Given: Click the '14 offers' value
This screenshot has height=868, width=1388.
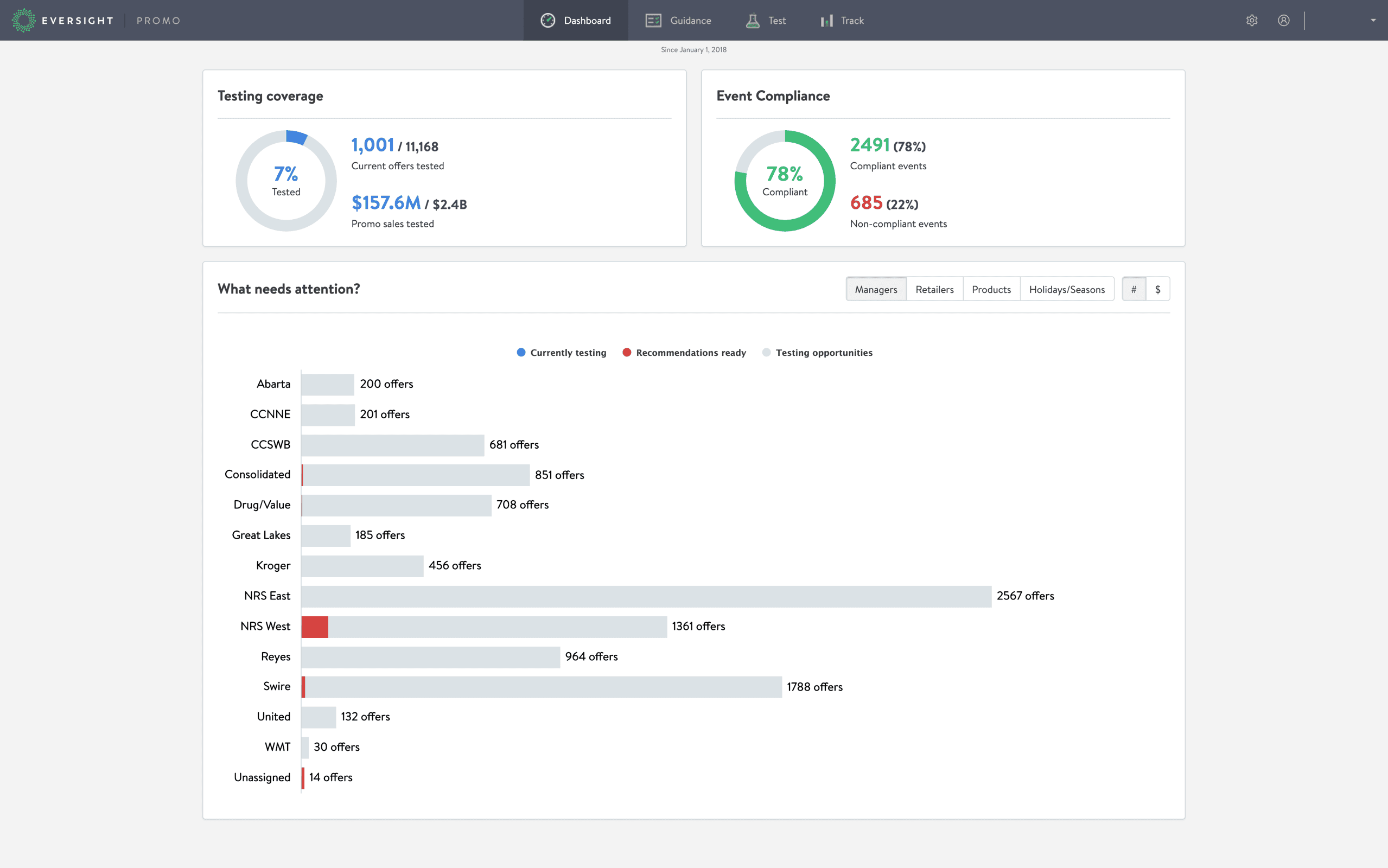Looking at the screenshot, I should (x=330, y=778).
